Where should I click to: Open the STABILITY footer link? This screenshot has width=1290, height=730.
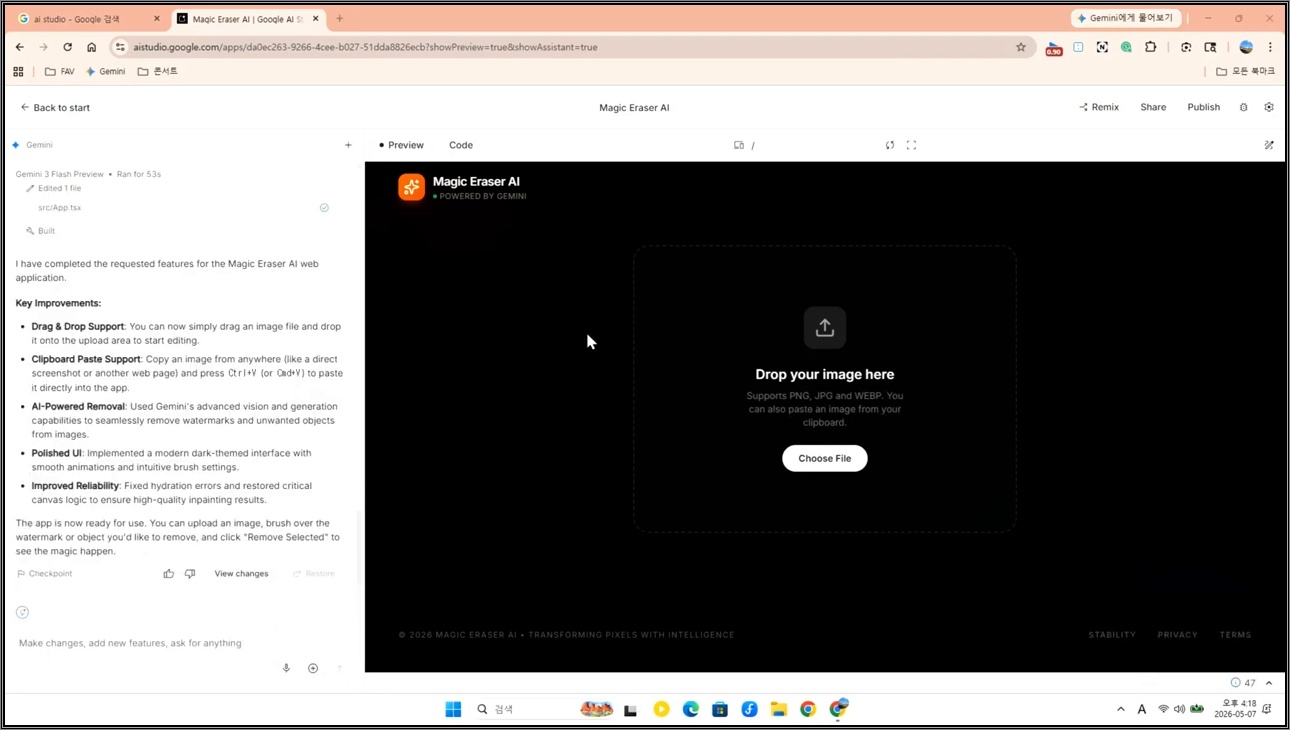click(x=1112, y=635)
